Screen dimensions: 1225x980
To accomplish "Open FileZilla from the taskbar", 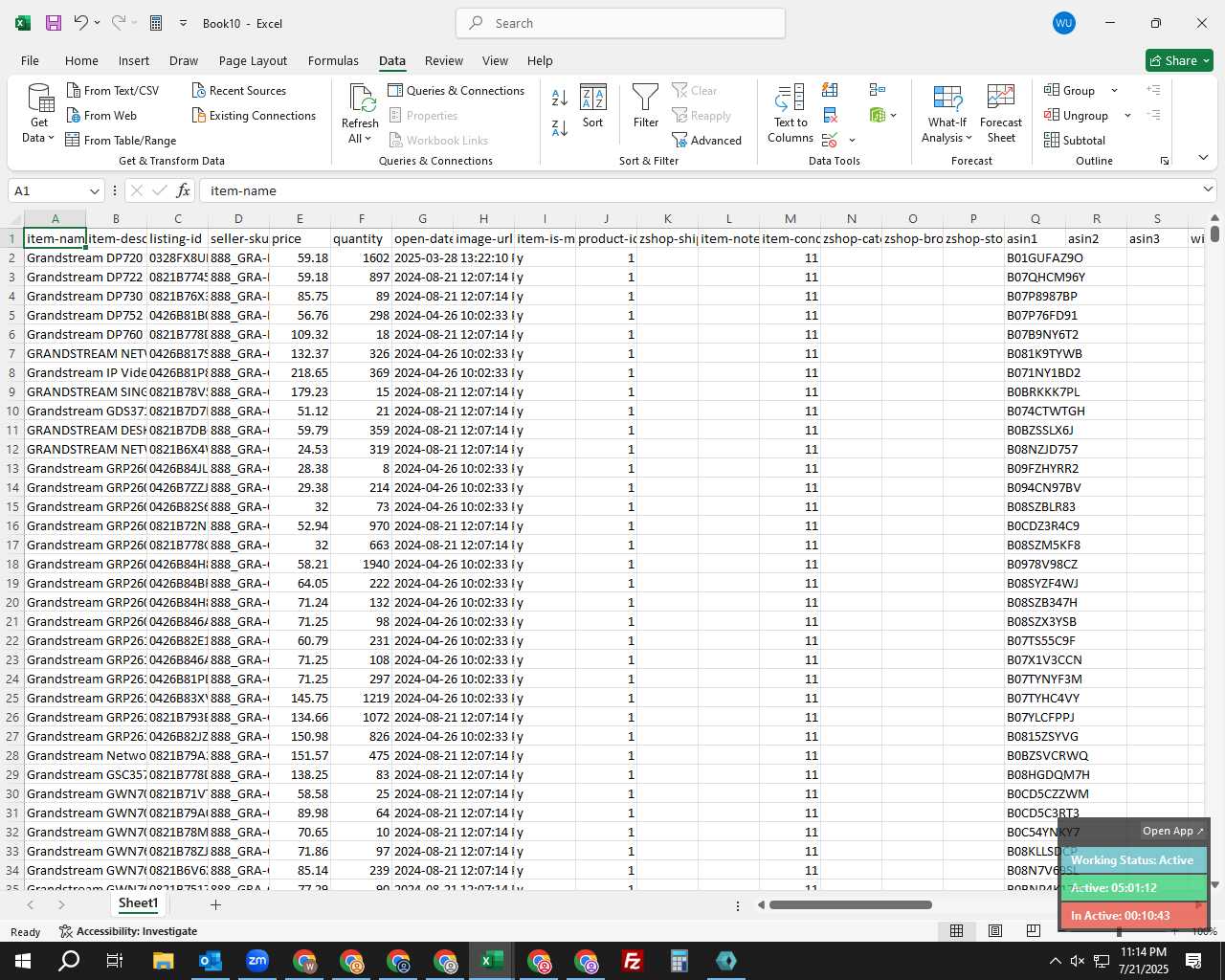I will 633,961.
